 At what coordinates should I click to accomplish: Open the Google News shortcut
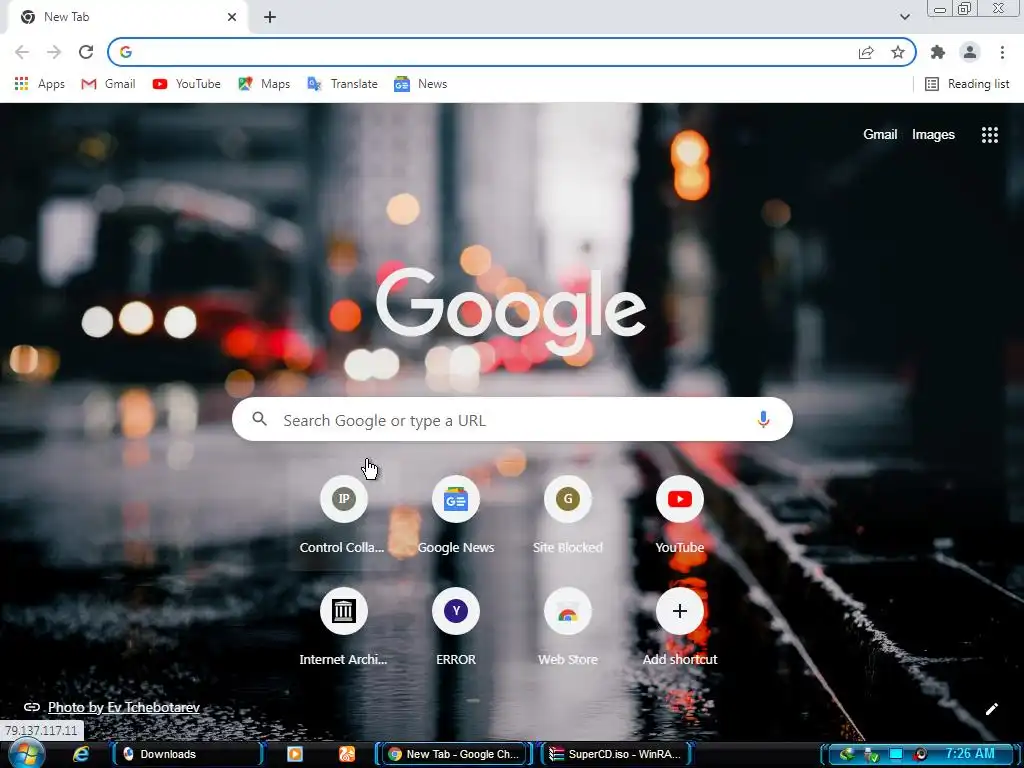pyautogui.click(x=455, y=517)
